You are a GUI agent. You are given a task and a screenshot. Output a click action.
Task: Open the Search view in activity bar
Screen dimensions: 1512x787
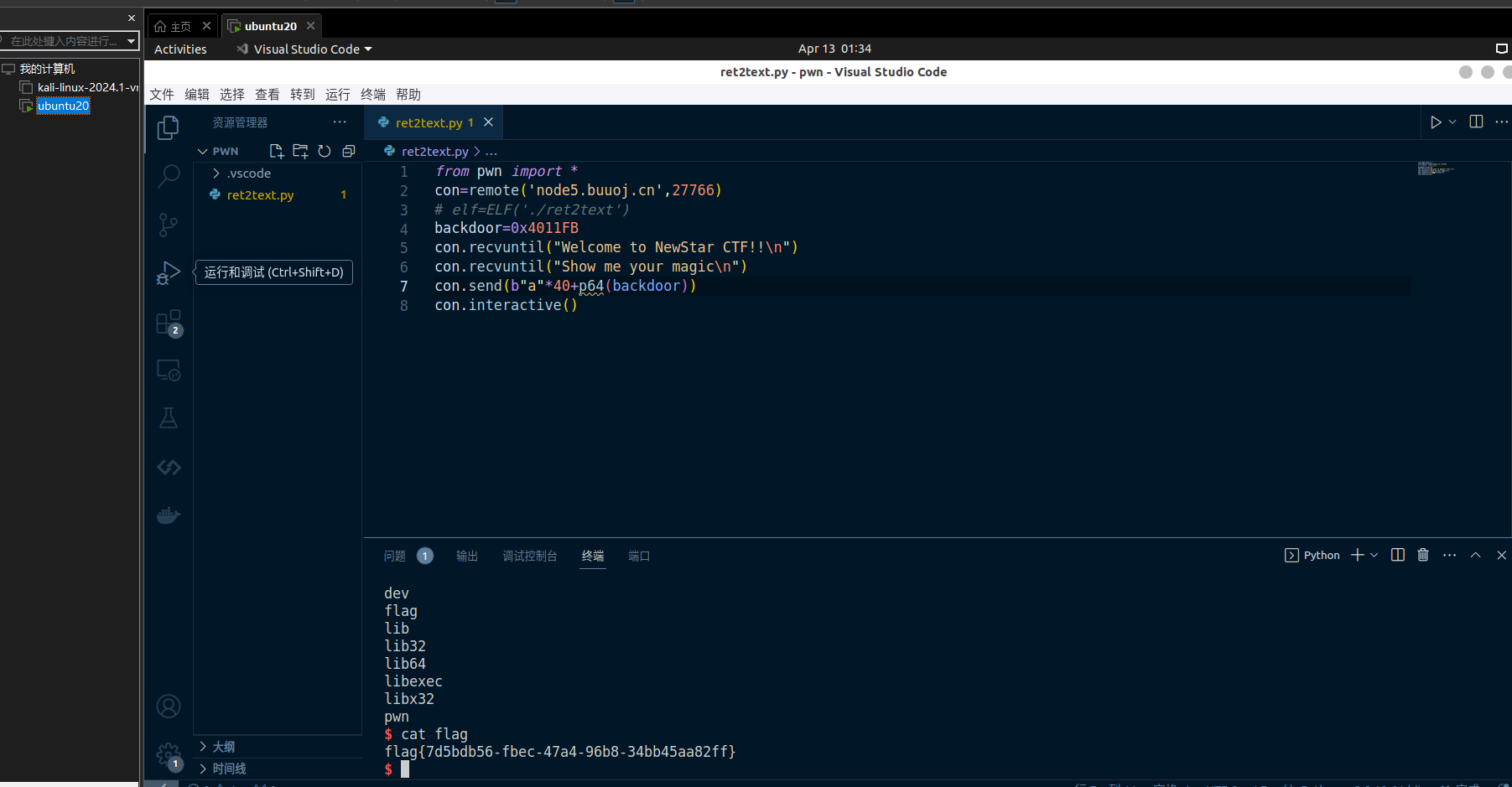coord(169,176)
